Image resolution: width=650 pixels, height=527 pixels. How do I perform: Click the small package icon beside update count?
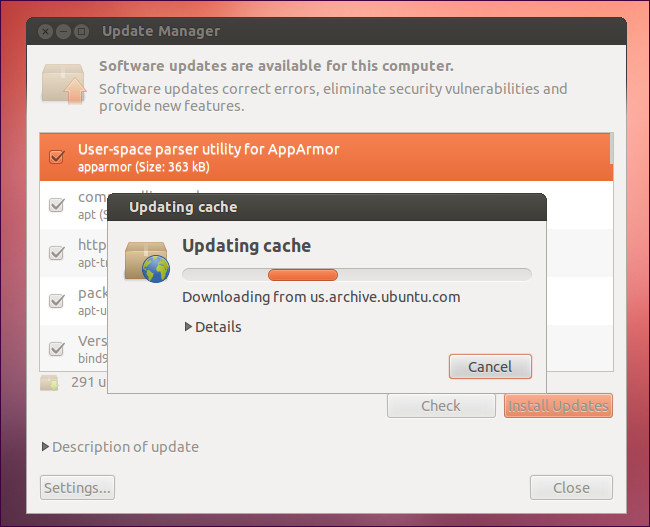click(49, 382)
